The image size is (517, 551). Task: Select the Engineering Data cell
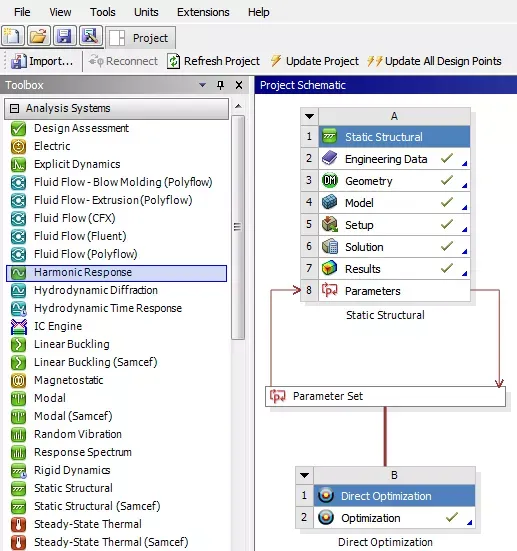tap(394, 159)
